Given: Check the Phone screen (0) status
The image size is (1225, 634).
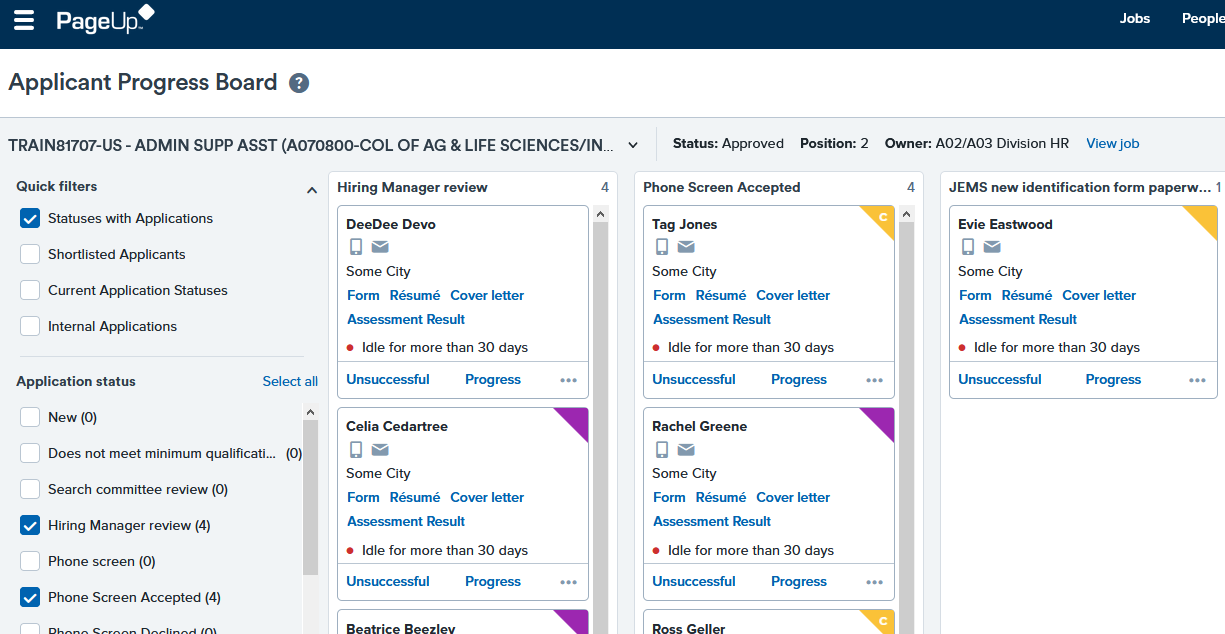Looking at the screenshot, I should [30, 561].
